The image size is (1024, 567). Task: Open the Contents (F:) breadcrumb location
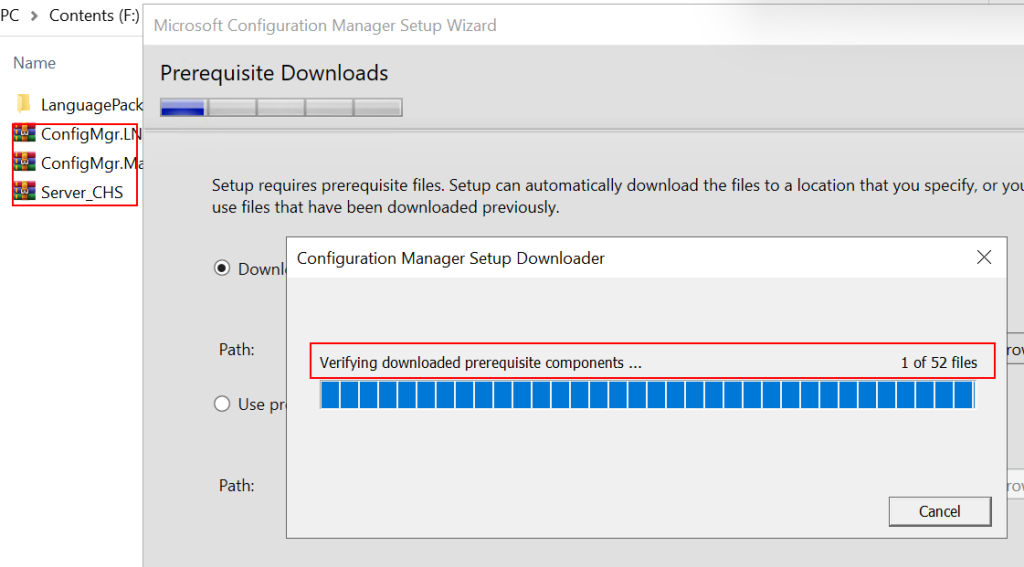click(93, 16)
